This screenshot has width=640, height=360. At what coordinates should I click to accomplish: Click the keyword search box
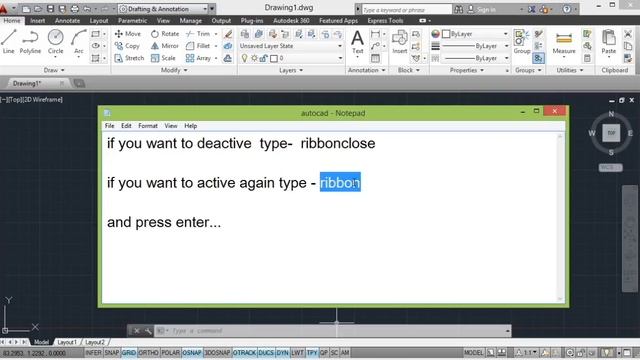tap(407, 9)
